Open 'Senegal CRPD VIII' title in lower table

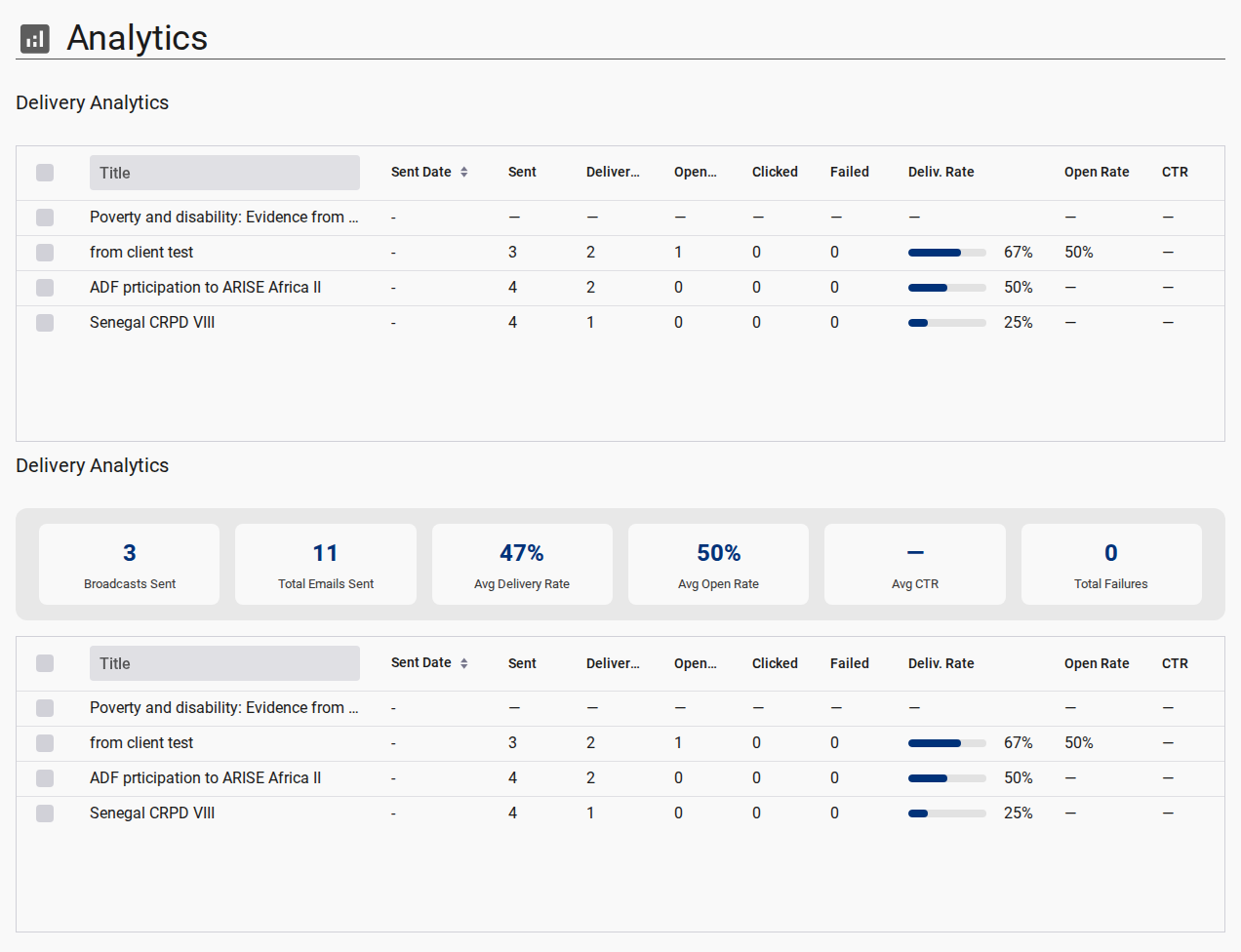[152, 813]
